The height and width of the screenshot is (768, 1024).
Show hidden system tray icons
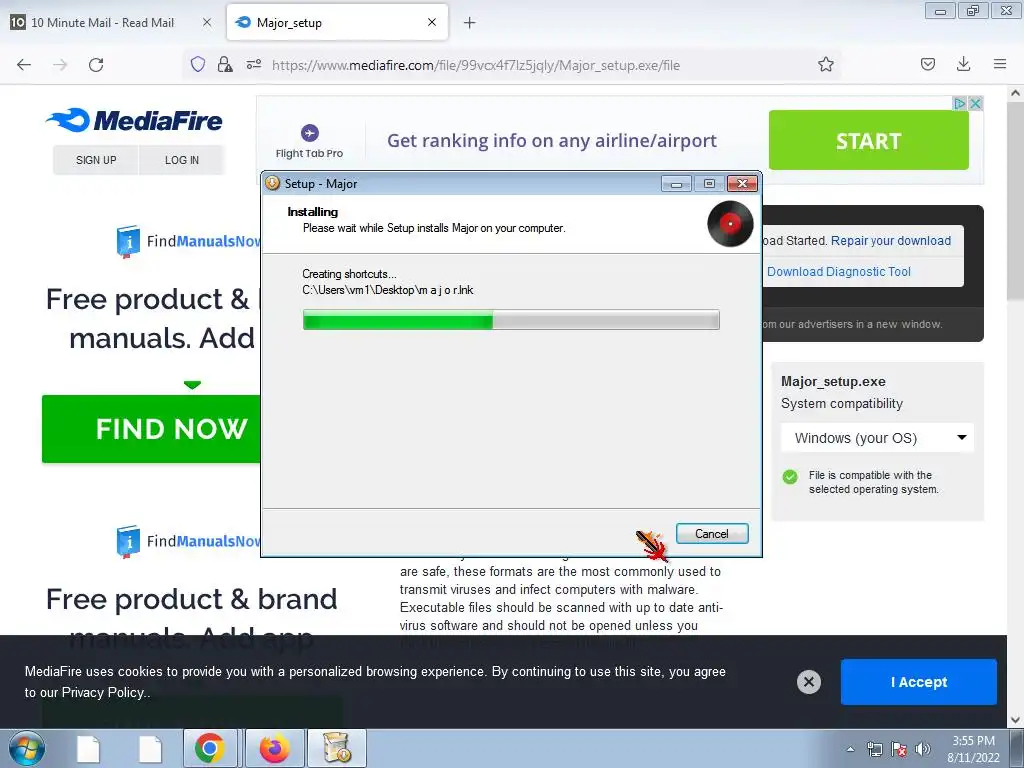point(850,749)
